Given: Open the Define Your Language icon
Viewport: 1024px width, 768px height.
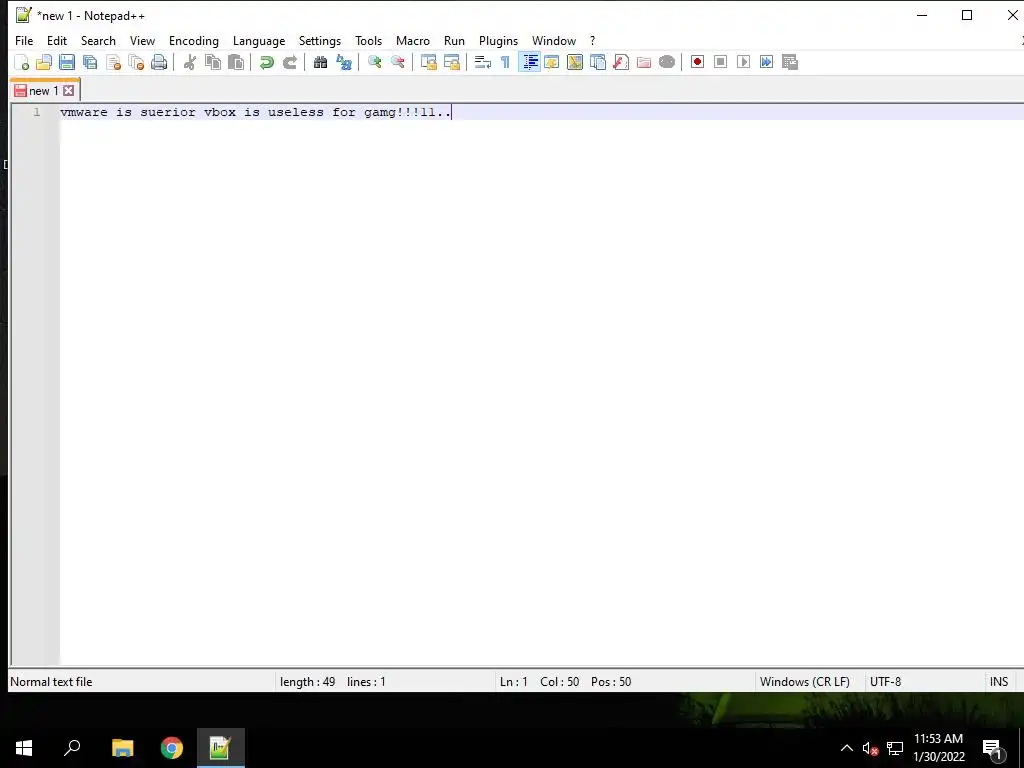Looking at the screenshot, I should 552,62.
